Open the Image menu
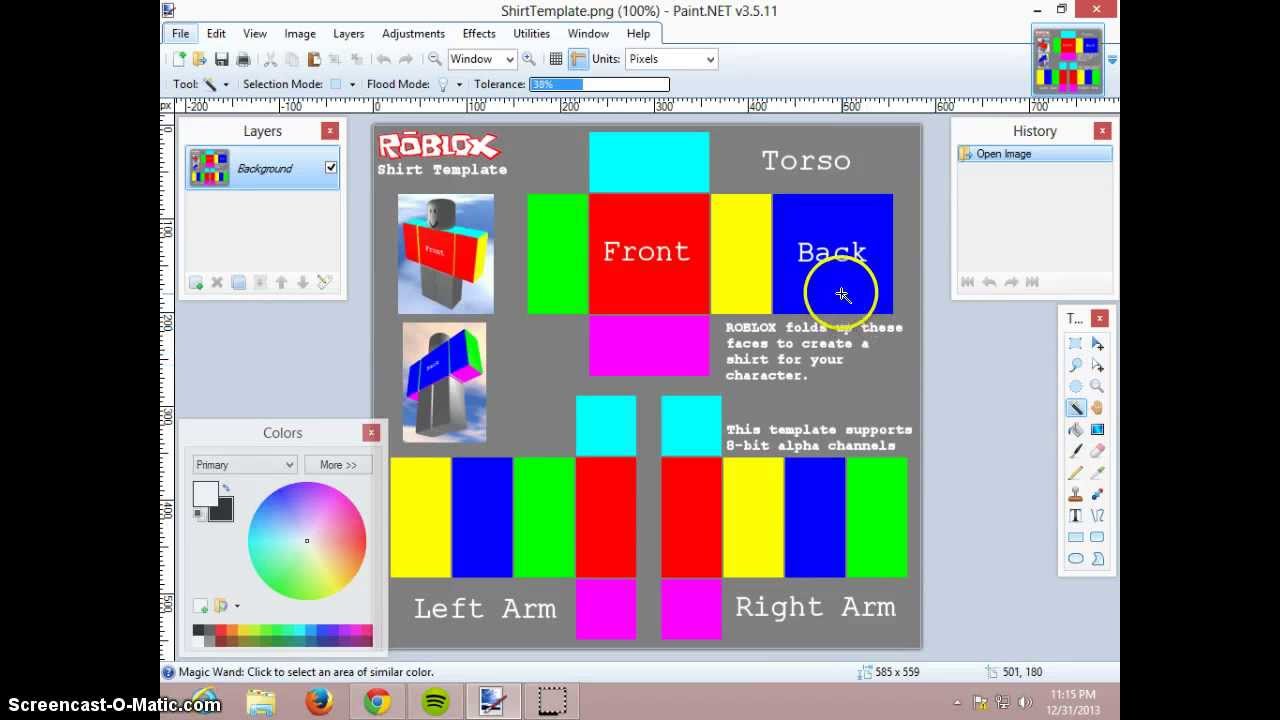The width and height of the screenshot is (1280, 720). 300,34
